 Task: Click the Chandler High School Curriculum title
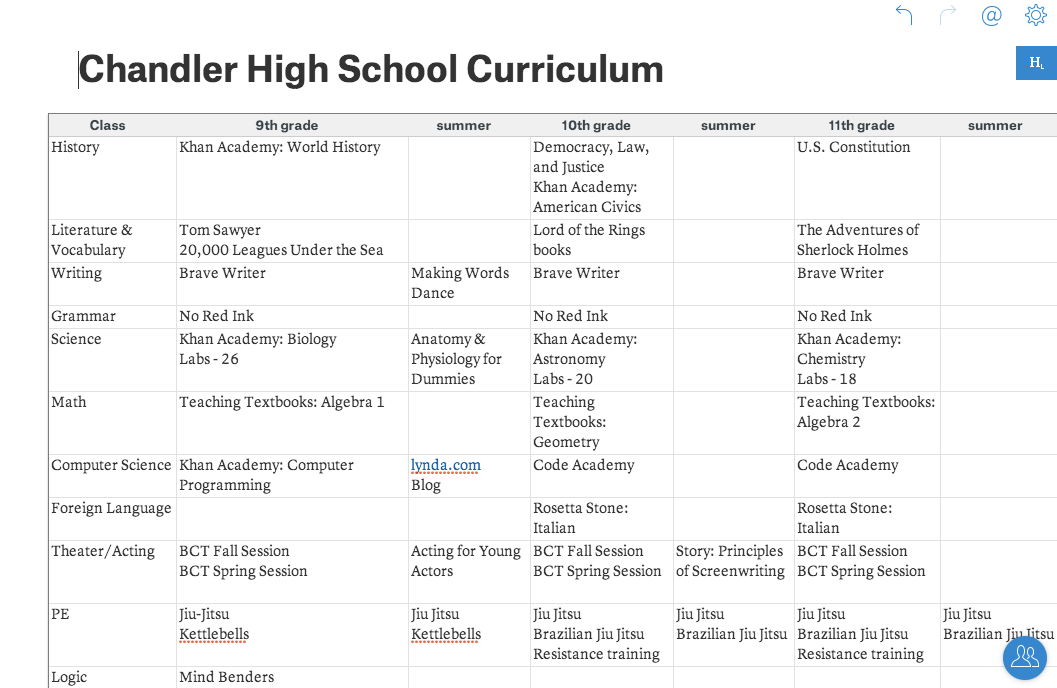click(371, 69)
